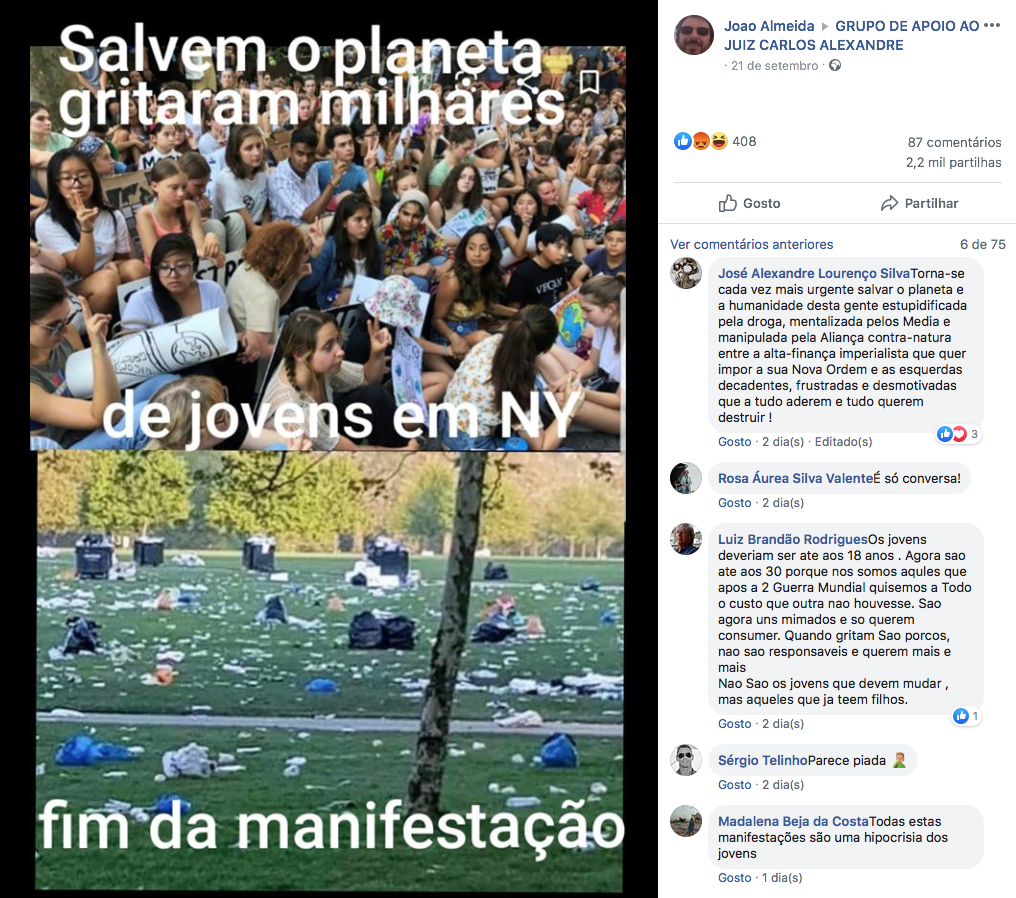1016x898 pixels.
Task: Click the bookmark icon on the photo
Action: coord(589,82)
